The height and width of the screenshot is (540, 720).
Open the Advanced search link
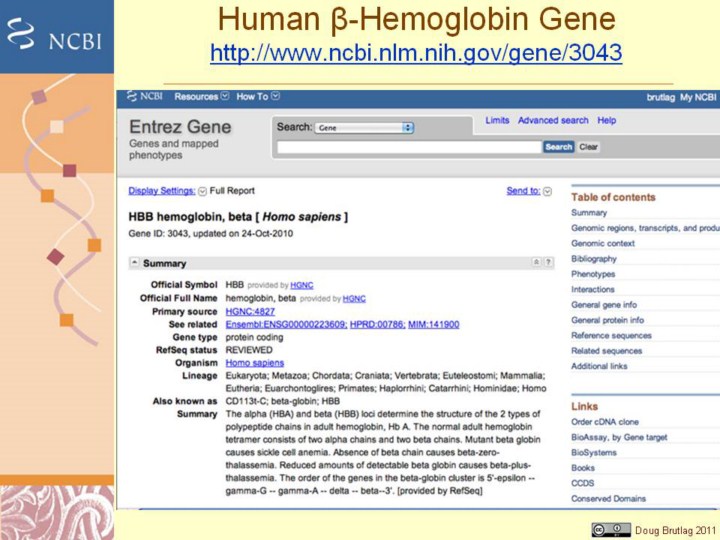(552, 121)
